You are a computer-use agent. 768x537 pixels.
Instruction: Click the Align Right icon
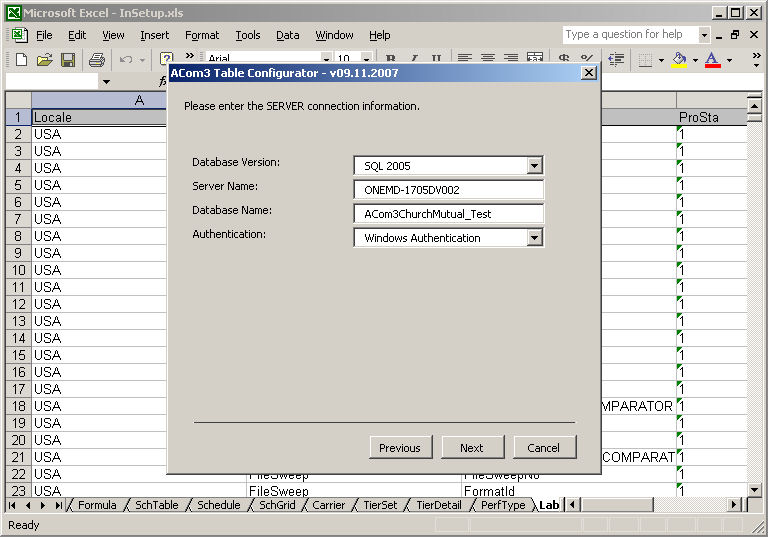(x=511, y=58)
